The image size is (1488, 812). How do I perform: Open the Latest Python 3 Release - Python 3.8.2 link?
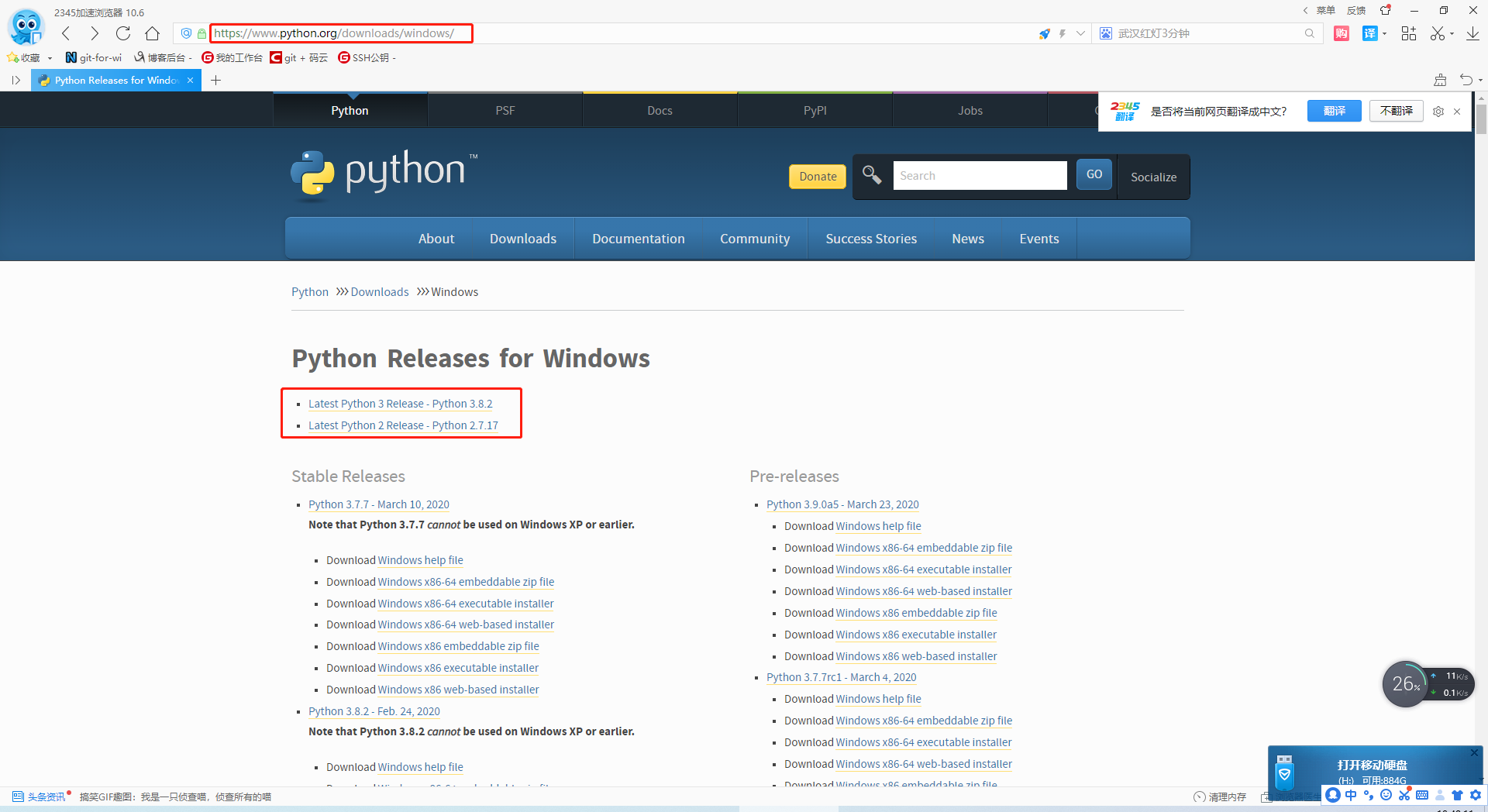pyautogui.click(x=401, y=404)
